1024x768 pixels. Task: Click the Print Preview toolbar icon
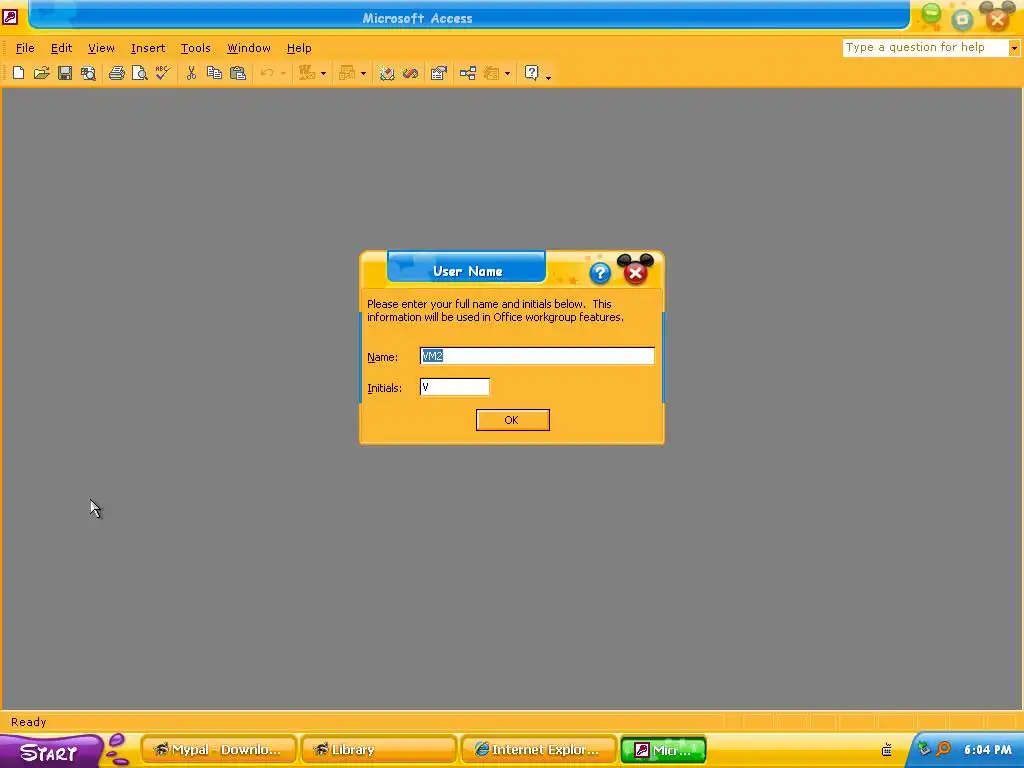140,73
